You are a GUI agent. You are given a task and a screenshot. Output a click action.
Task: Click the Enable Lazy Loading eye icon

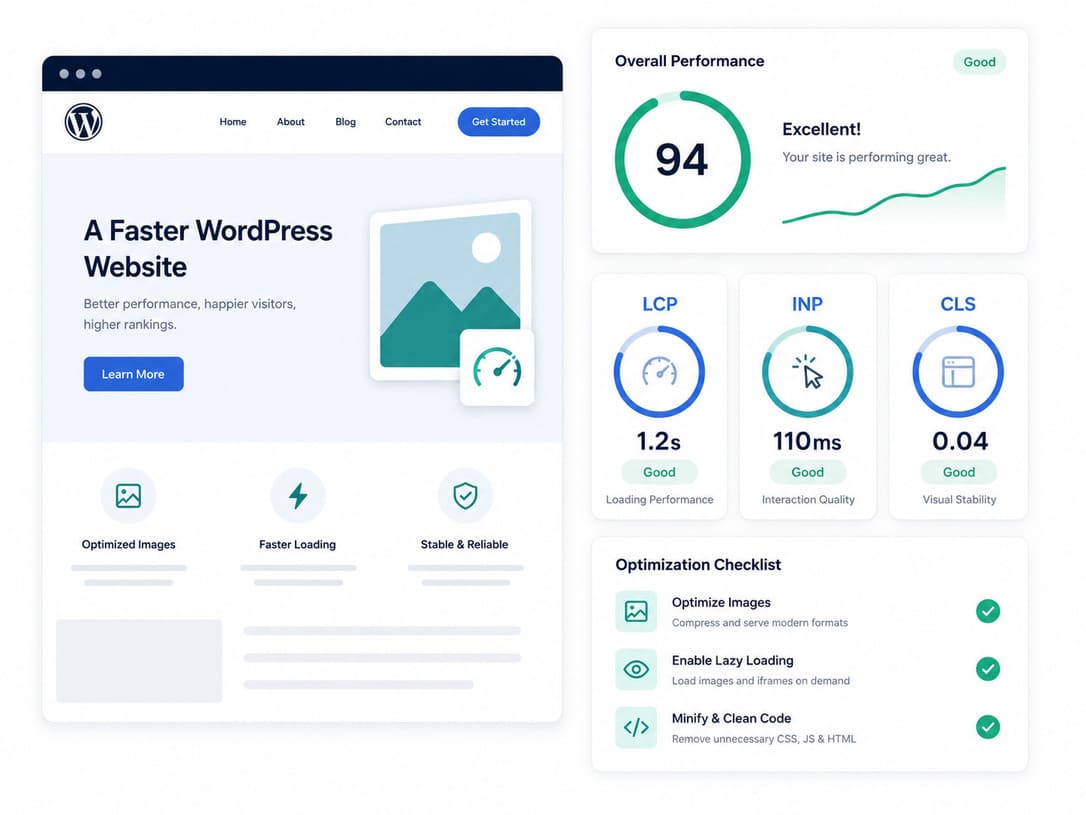(x=636, y=670)
